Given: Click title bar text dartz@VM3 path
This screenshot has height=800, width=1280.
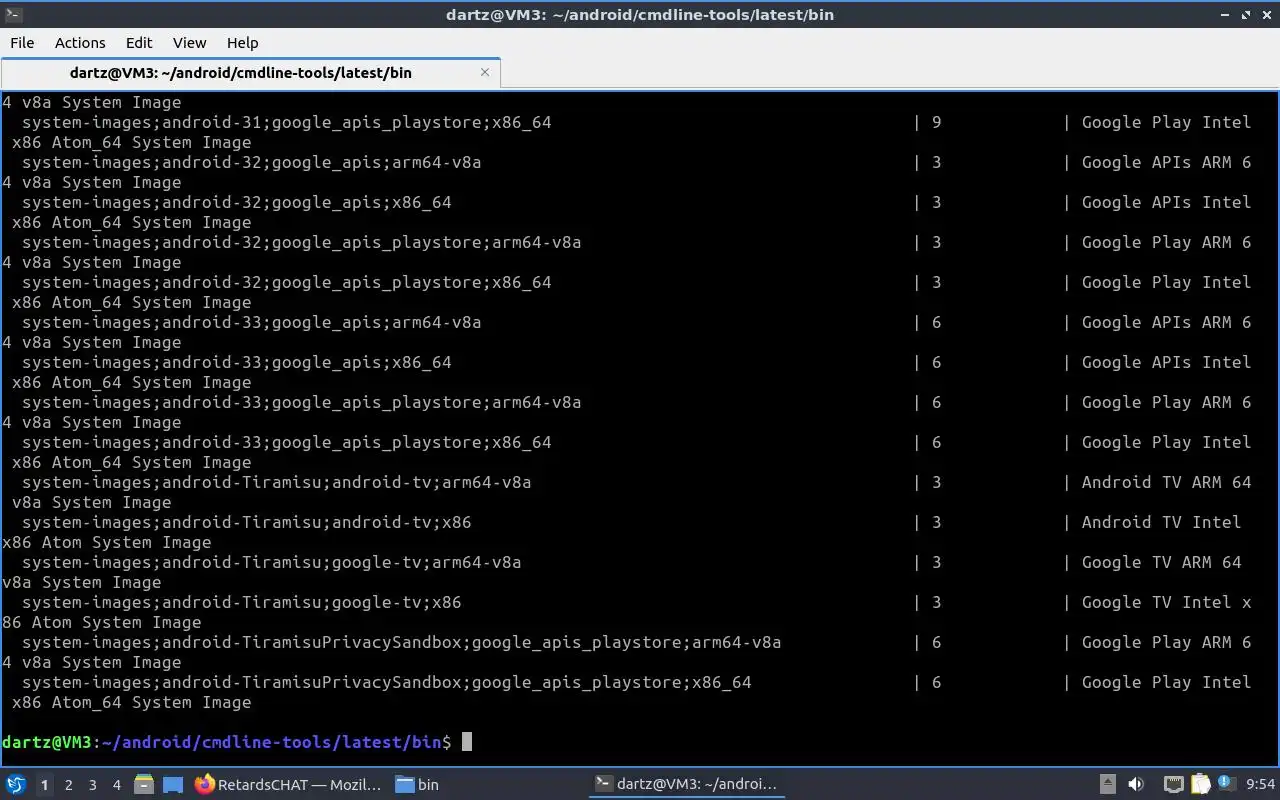Looking at the screenshot, I should pyautogui.click(x=640, y=14).
